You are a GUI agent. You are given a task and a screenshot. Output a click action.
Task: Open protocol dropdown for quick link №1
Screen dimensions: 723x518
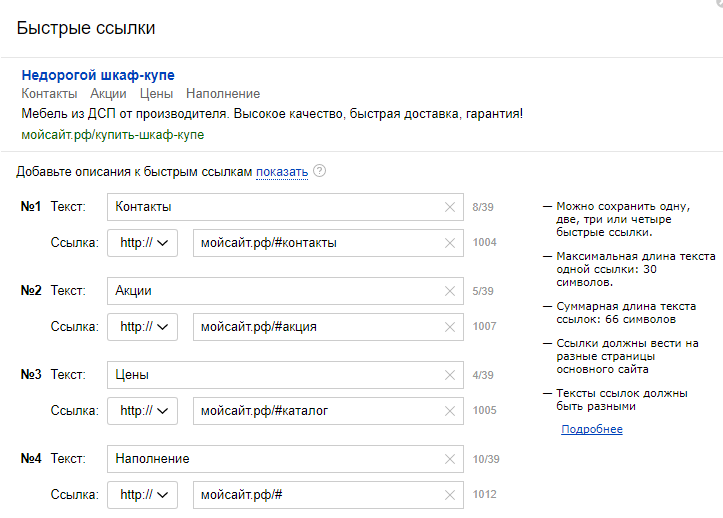pos(142,243)
